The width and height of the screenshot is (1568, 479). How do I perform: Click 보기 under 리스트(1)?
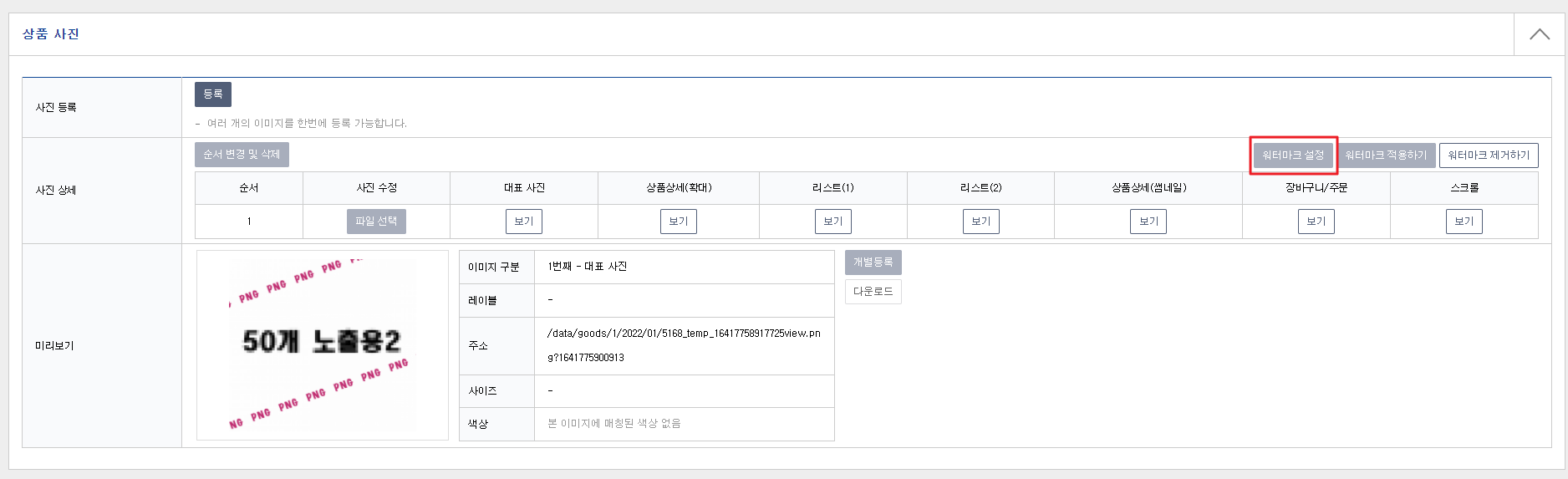pos(833,222)
